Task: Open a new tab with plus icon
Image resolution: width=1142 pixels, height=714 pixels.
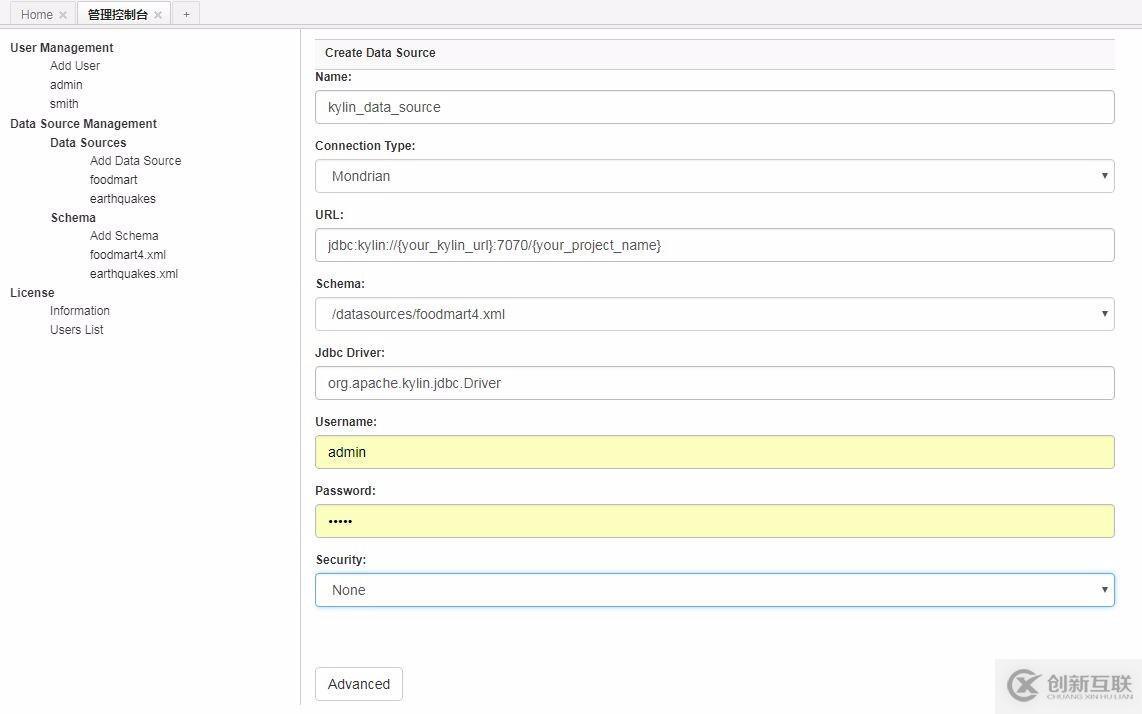Action: [186, 14]
